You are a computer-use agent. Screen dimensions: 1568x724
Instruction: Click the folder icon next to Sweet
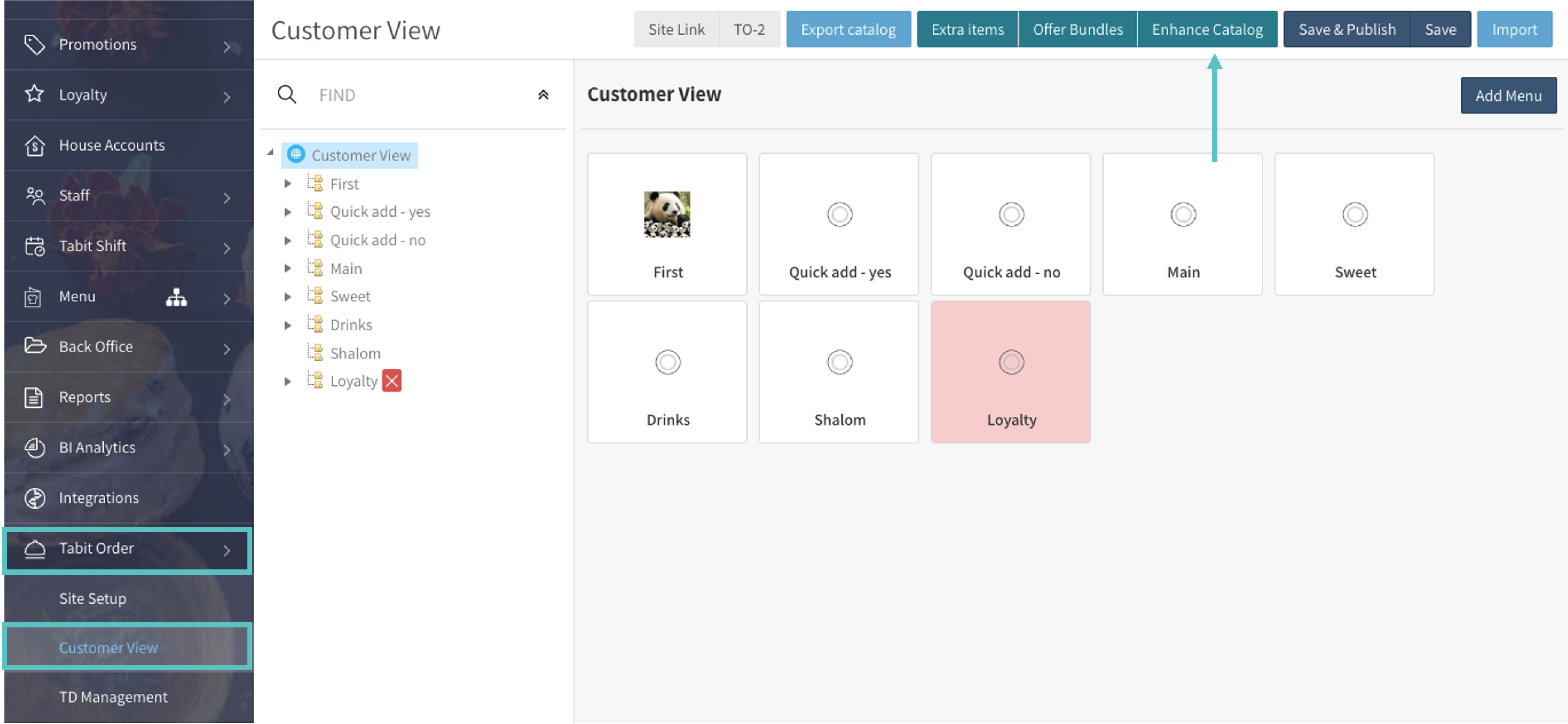click(315, 296)
